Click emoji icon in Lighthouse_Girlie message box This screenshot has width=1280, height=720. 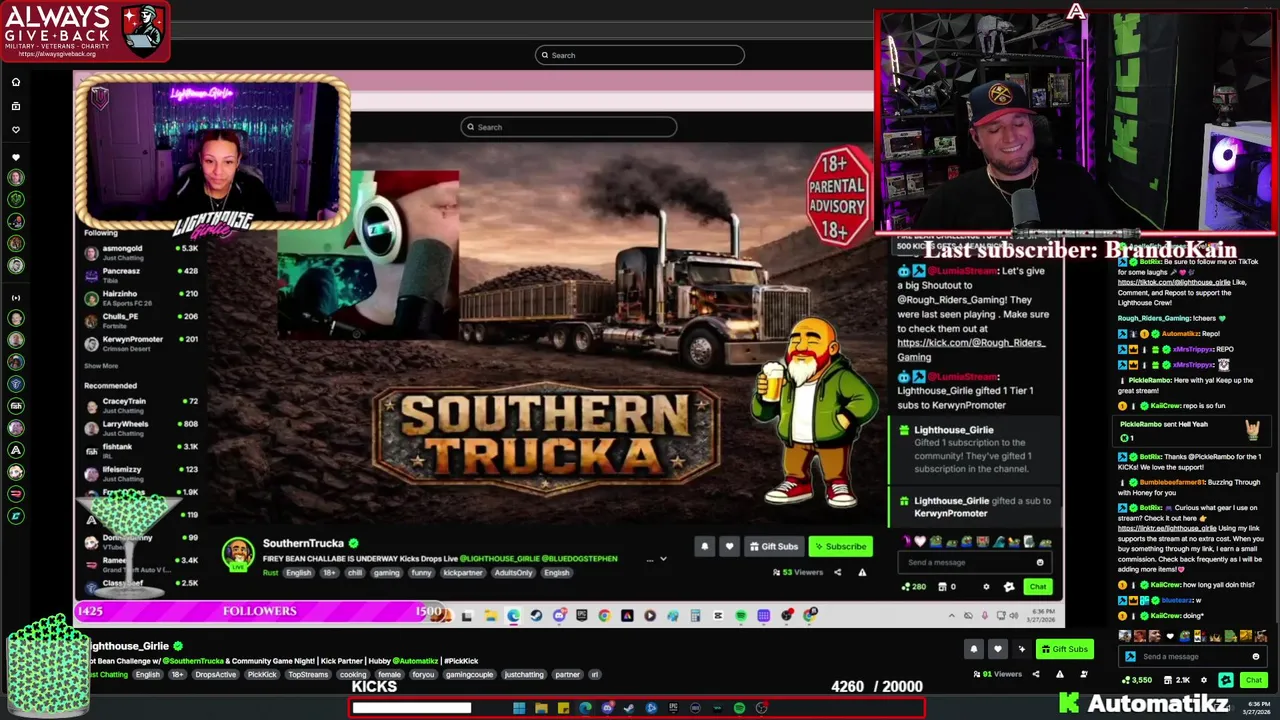1256,657
